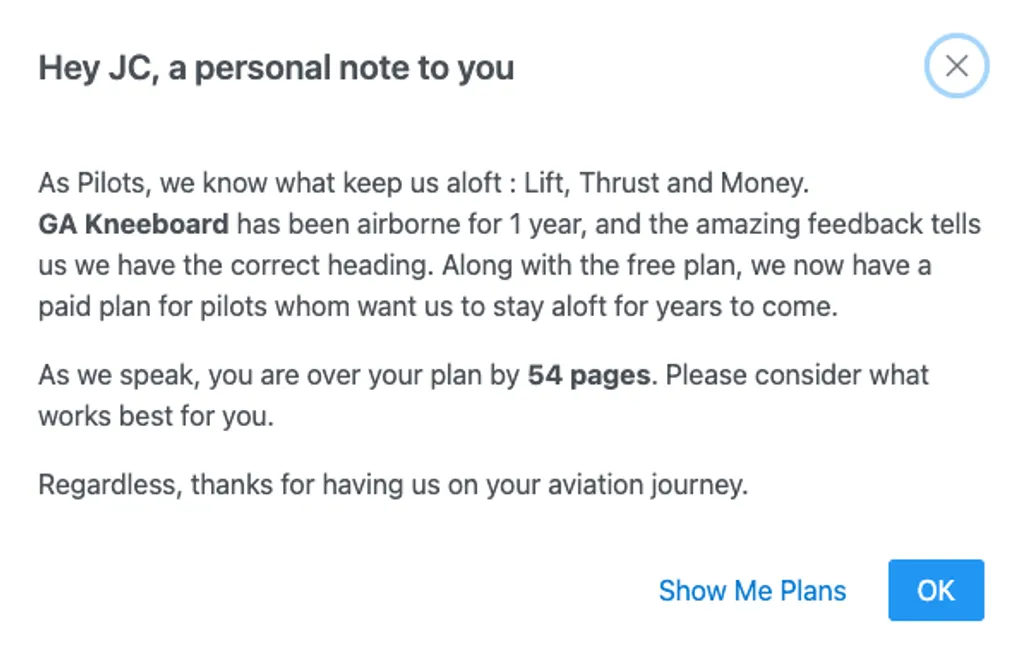Open the Show Me Plans link
Viewport: 1020px width, 669px height.
[752, 591]
